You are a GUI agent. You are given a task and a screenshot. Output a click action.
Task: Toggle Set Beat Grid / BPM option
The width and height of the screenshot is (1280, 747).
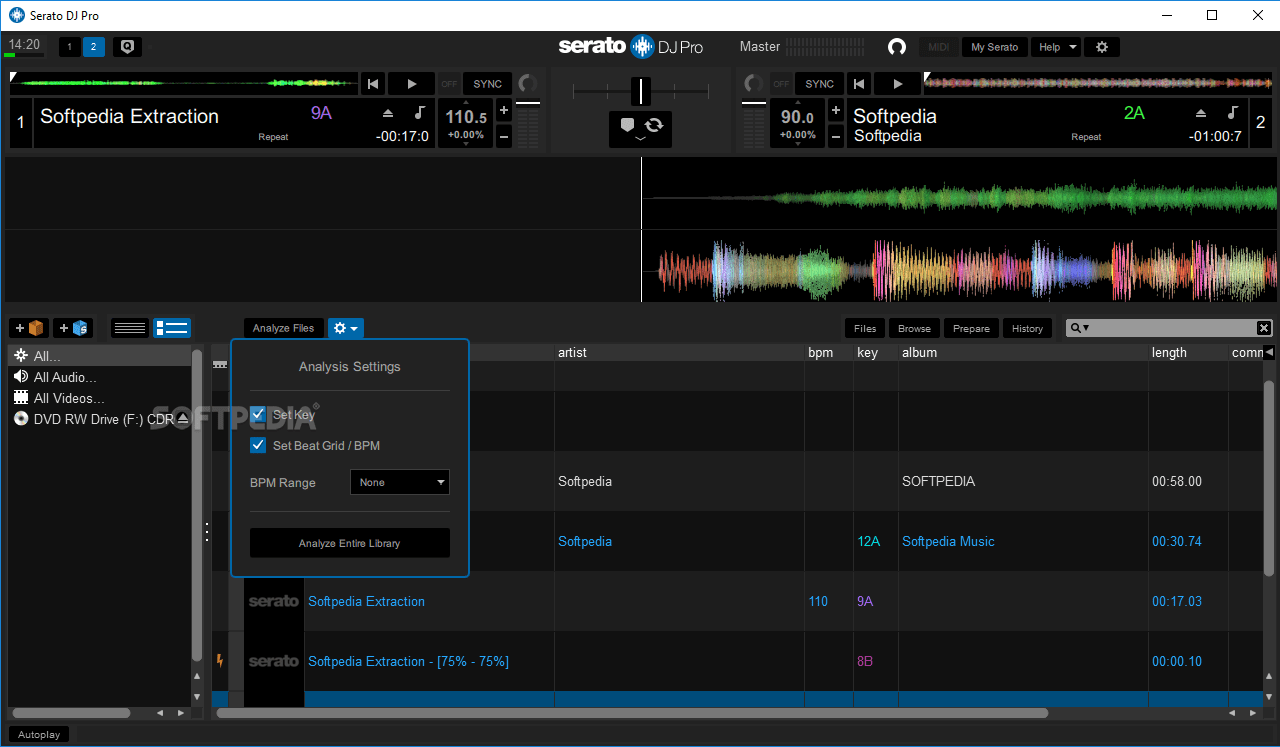click(x=258, y=445)
